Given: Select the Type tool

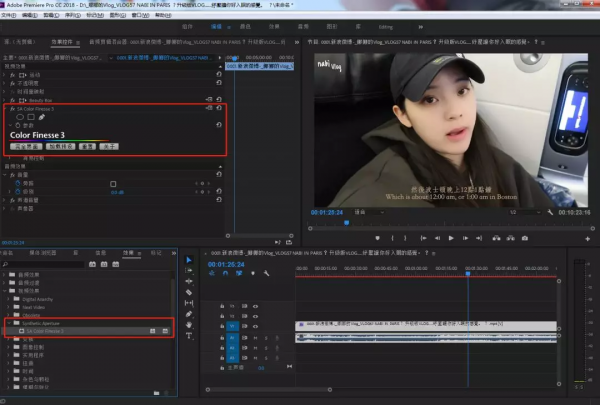Looking at the screenshot, I should [x=189, y=336].
